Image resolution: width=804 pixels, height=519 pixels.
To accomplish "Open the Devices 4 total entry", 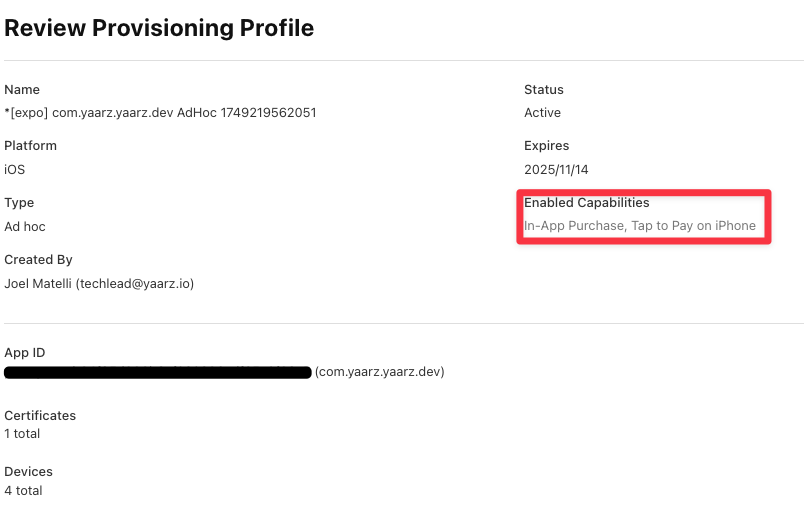I will pyautogui.click(x=28, y=481).
